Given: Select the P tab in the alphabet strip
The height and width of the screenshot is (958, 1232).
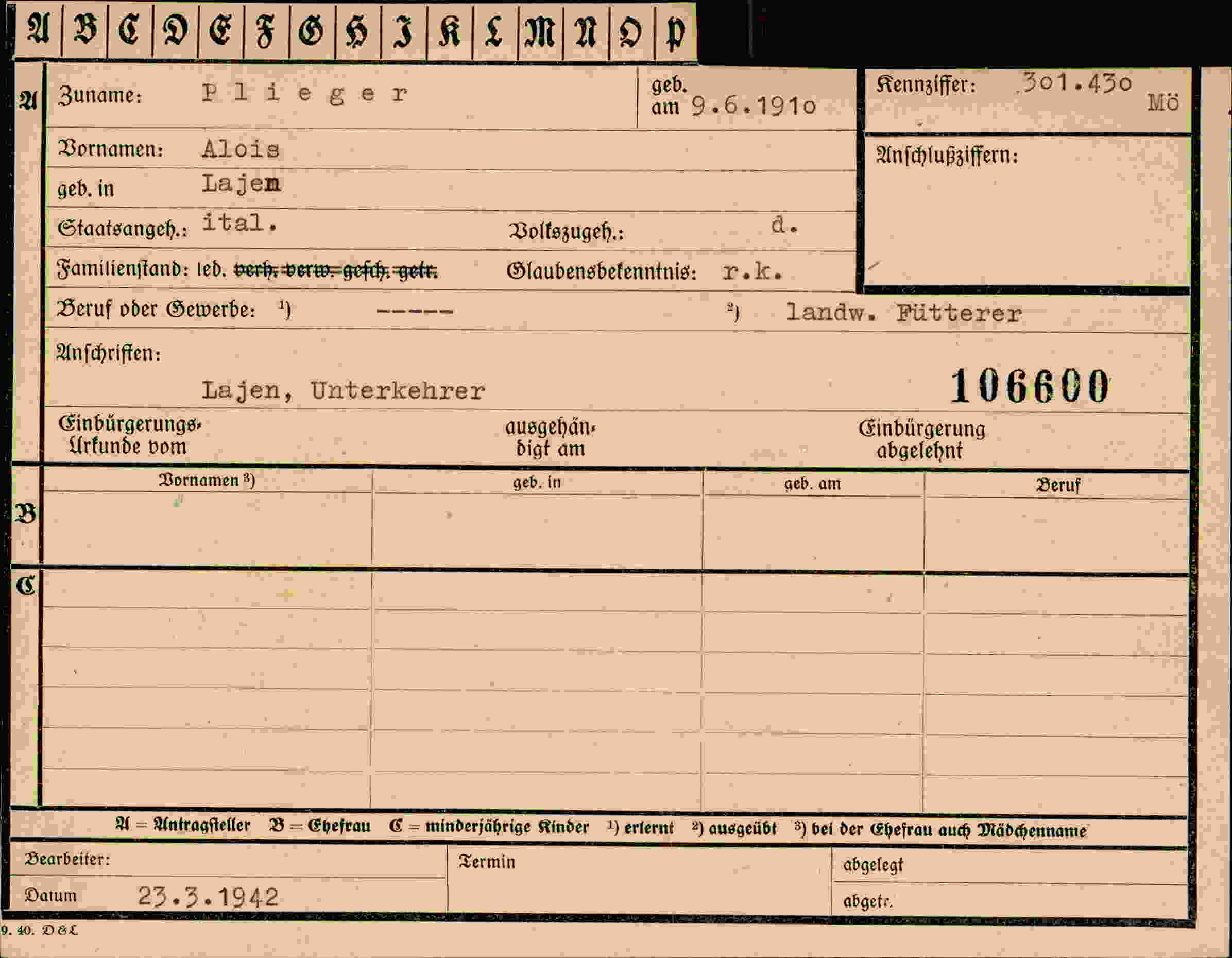Looking at the screenshot, I should point(676,30).
